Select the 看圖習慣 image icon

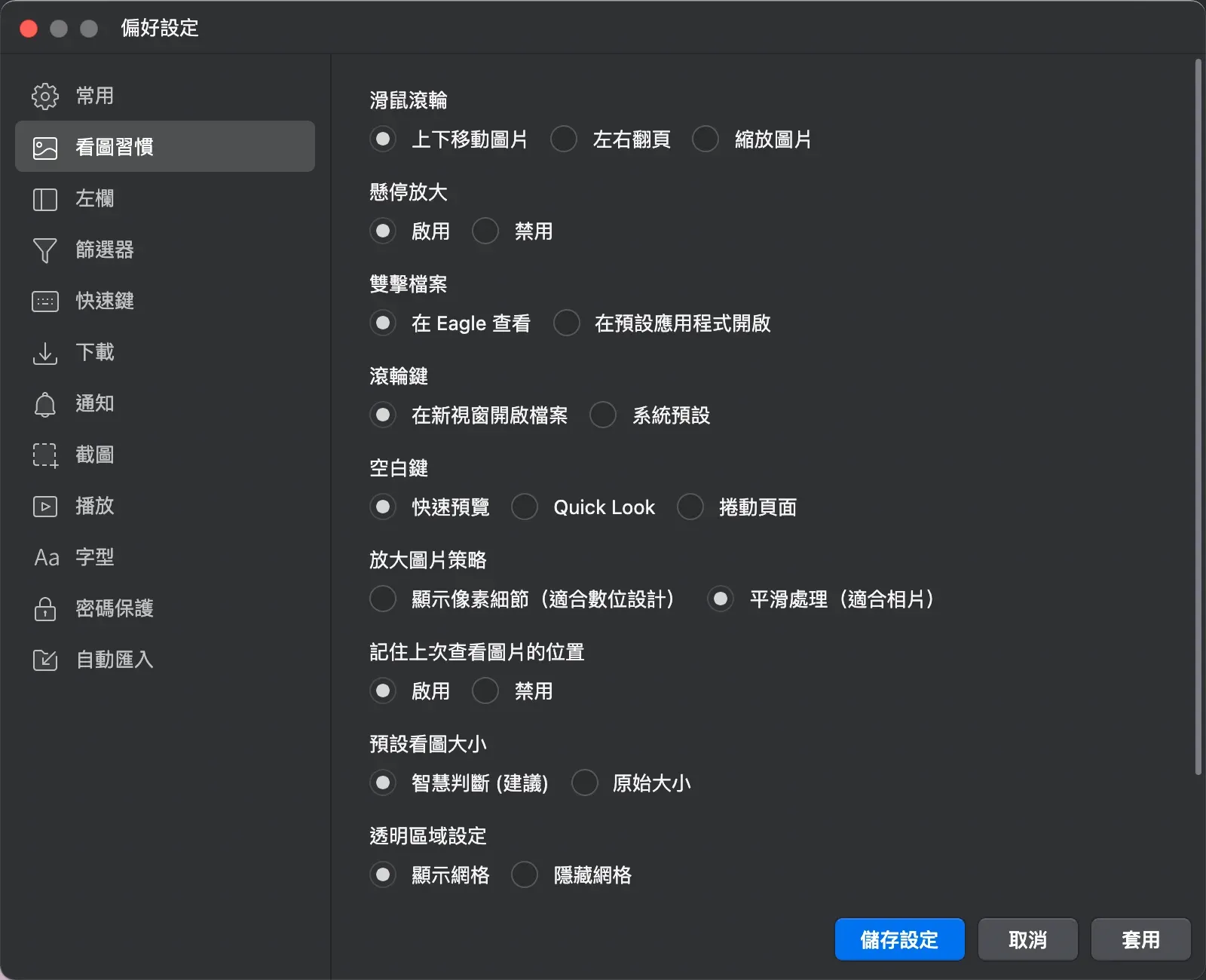coord(45,147)
